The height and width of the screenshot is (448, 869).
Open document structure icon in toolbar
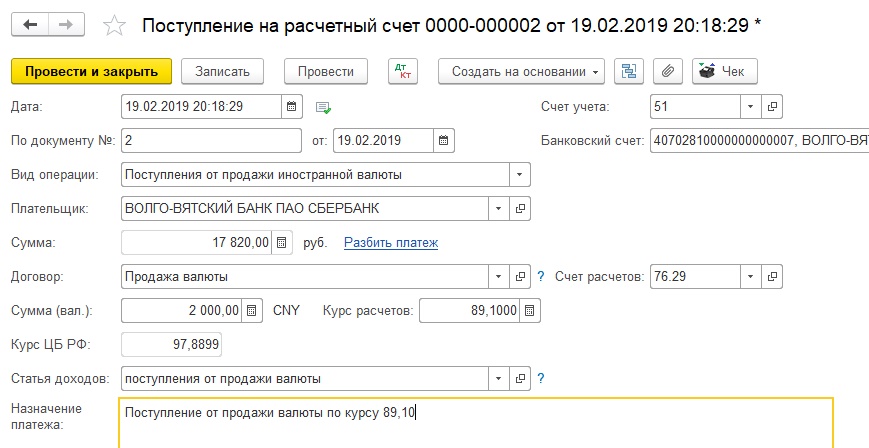[x=629, y=71]
